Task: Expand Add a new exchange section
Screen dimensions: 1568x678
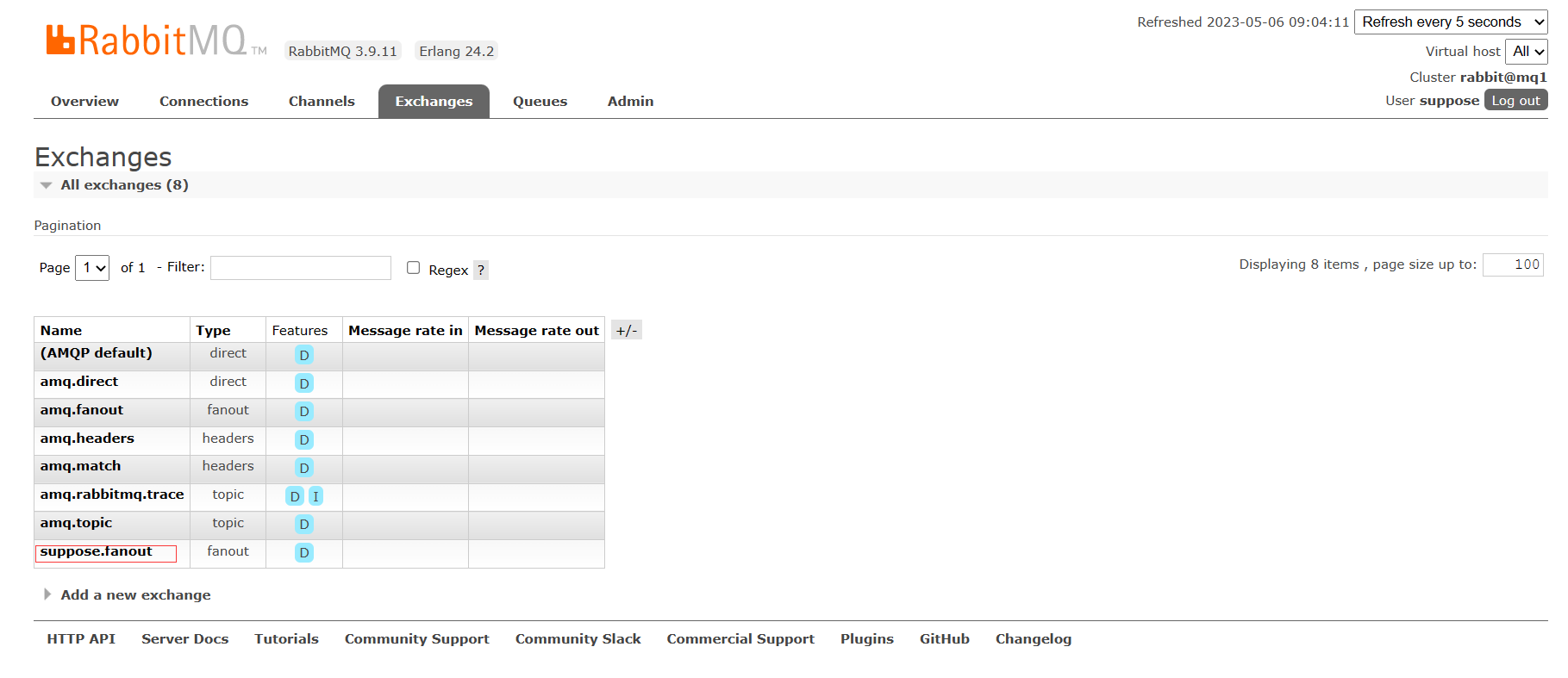Action: click(x=128, y=595)
